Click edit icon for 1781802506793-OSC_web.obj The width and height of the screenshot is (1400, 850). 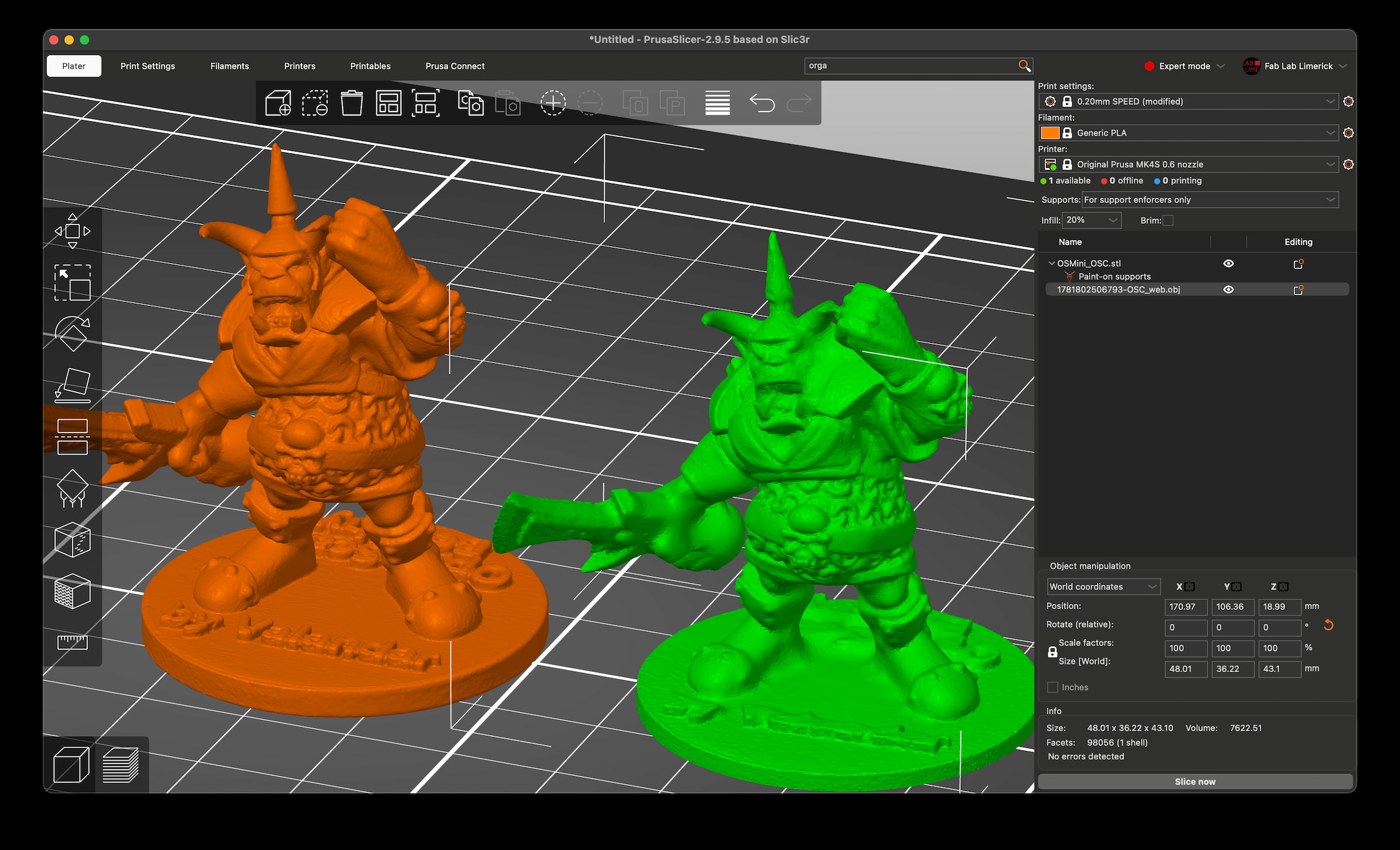[1298, 290]
